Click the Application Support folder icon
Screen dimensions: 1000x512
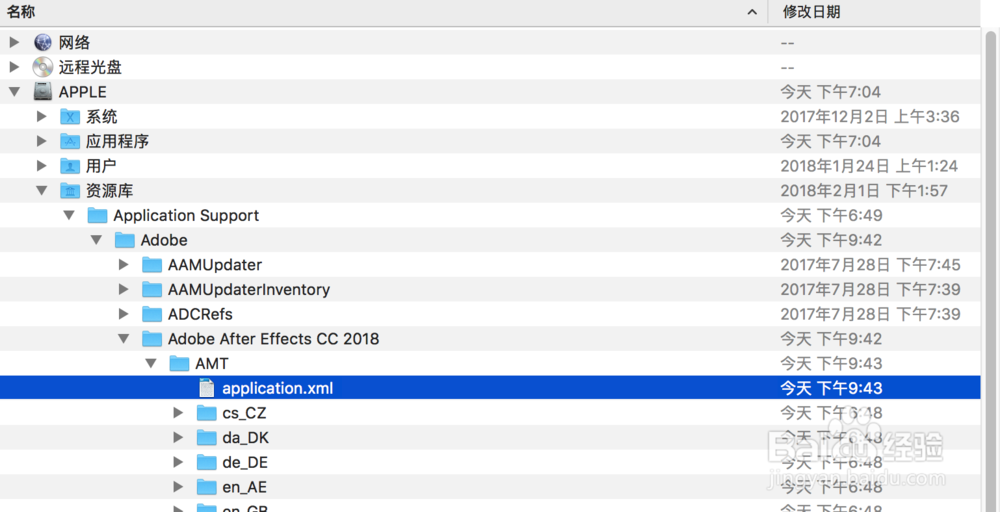click(98, 216)
